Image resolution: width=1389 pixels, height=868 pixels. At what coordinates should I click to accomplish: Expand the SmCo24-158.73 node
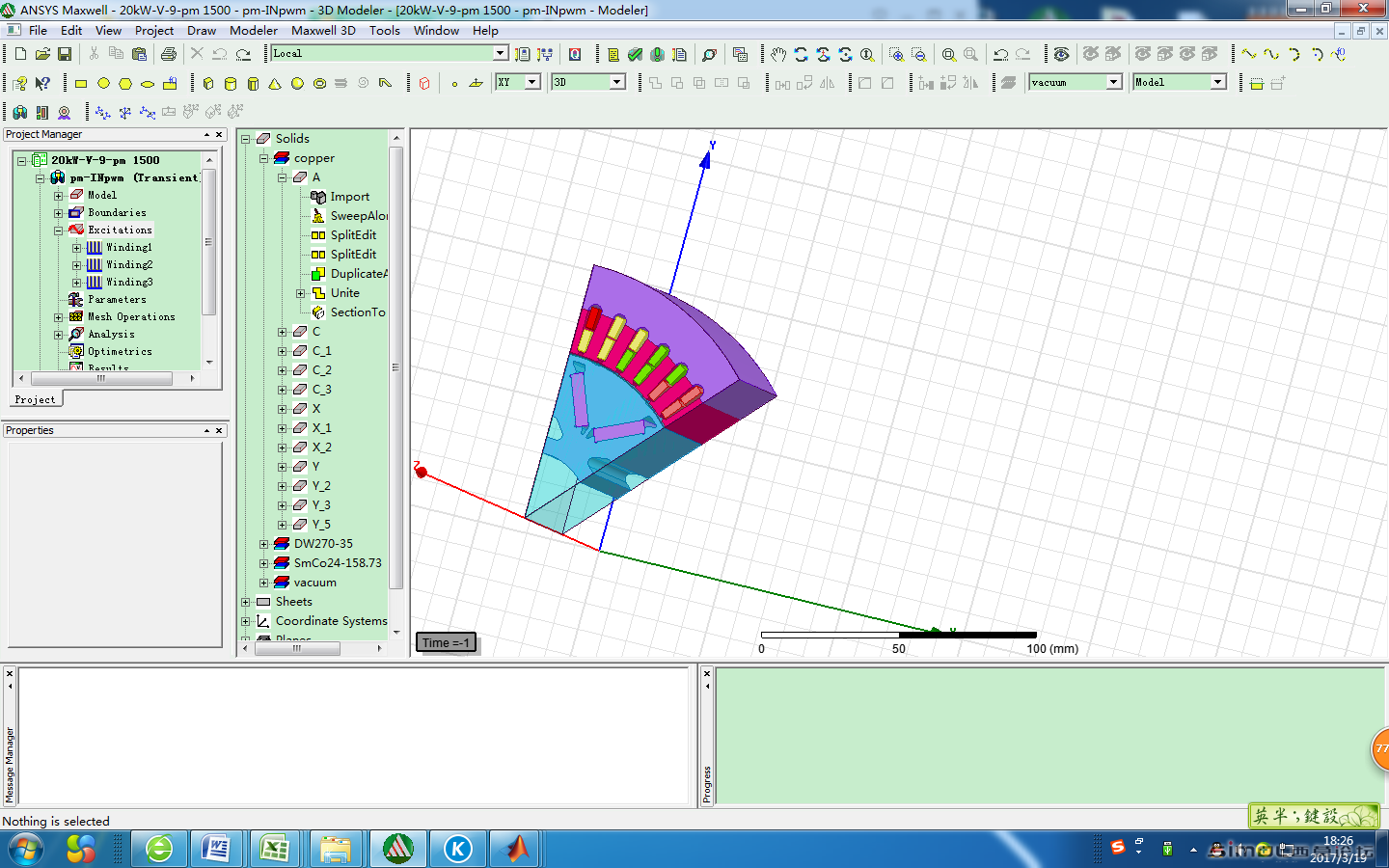coord(263,563)
